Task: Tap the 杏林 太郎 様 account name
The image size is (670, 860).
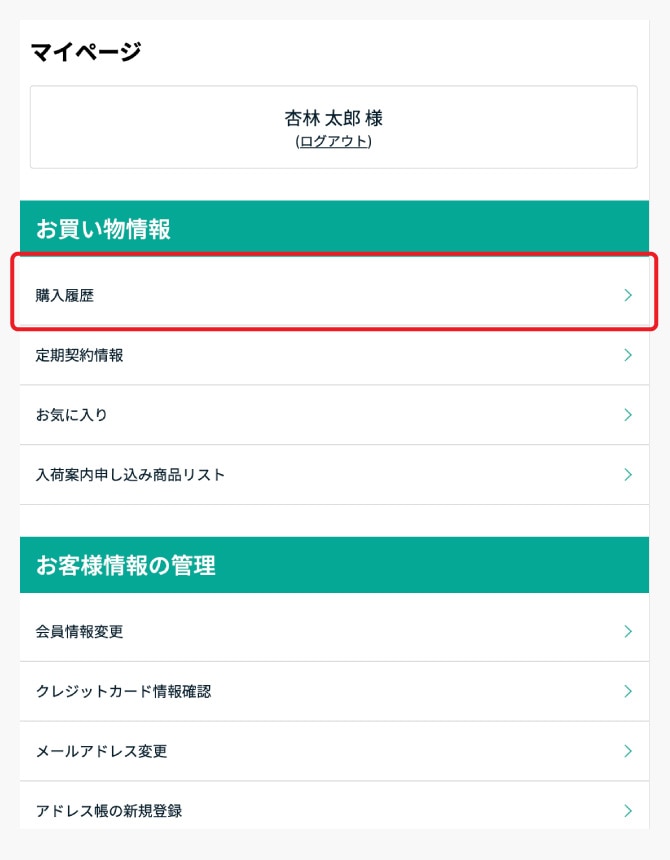Action: coord(334,118)
